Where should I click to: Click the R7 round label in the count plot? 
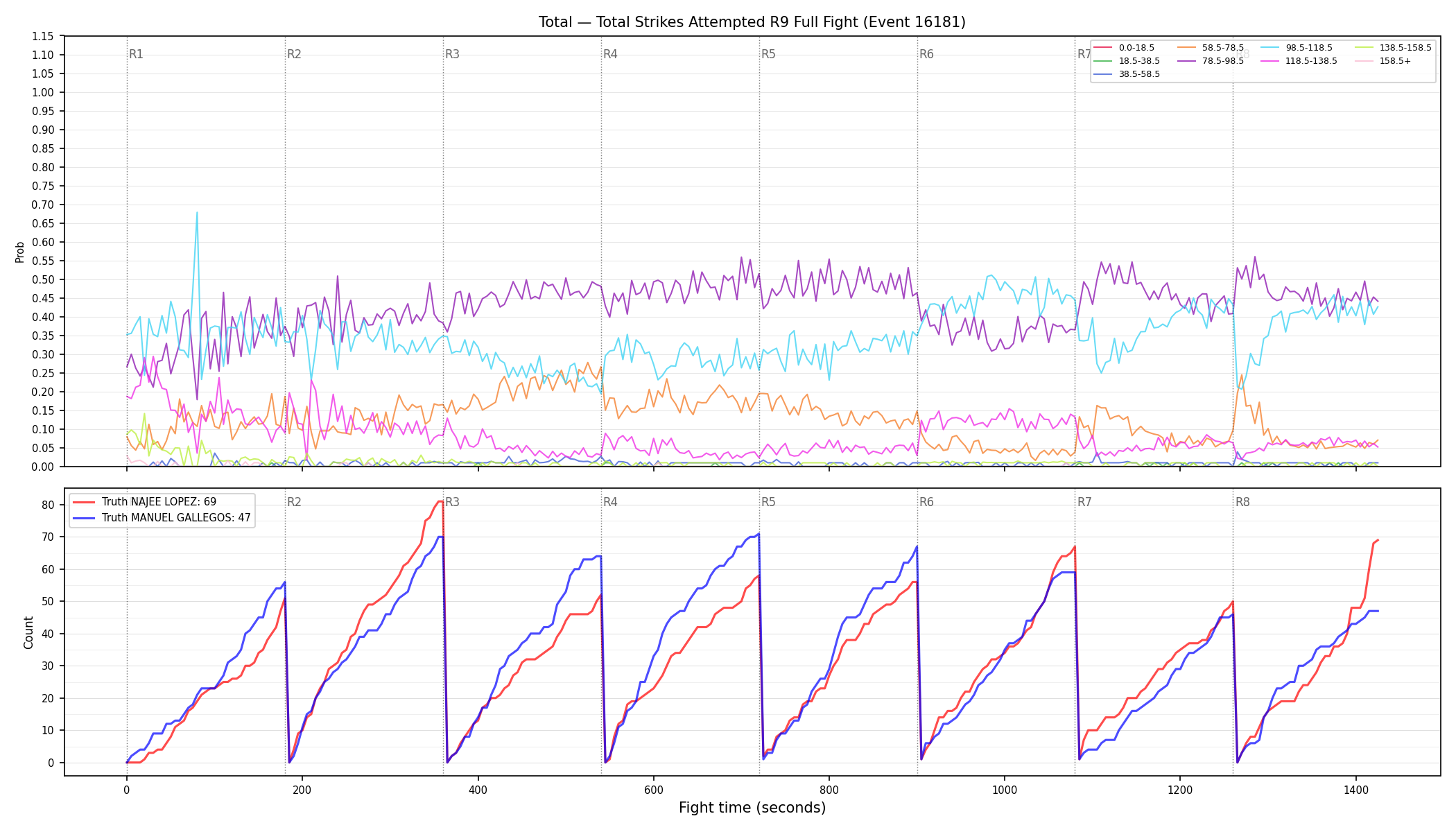pyautogui.click(x=1084, y=502)
